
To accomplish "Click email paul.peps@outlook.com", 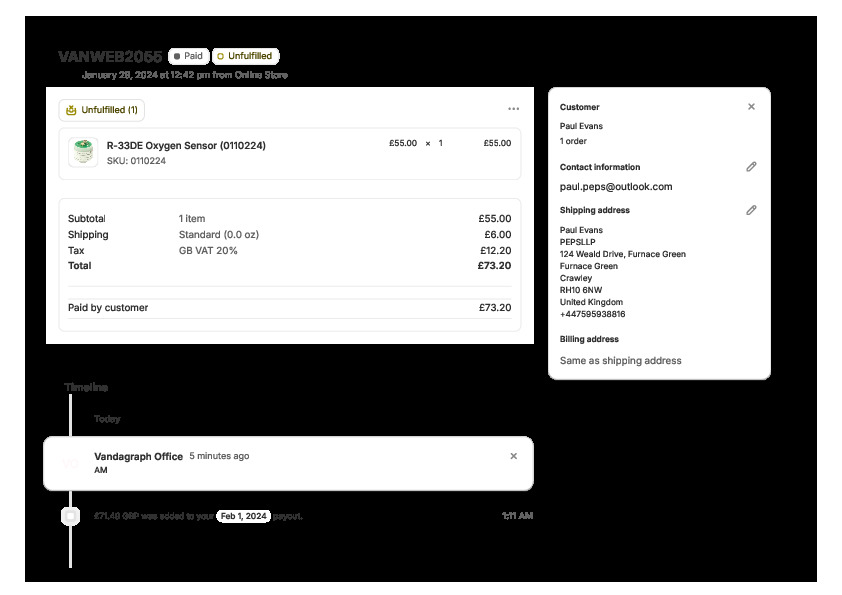I will (x=616, y=186).
